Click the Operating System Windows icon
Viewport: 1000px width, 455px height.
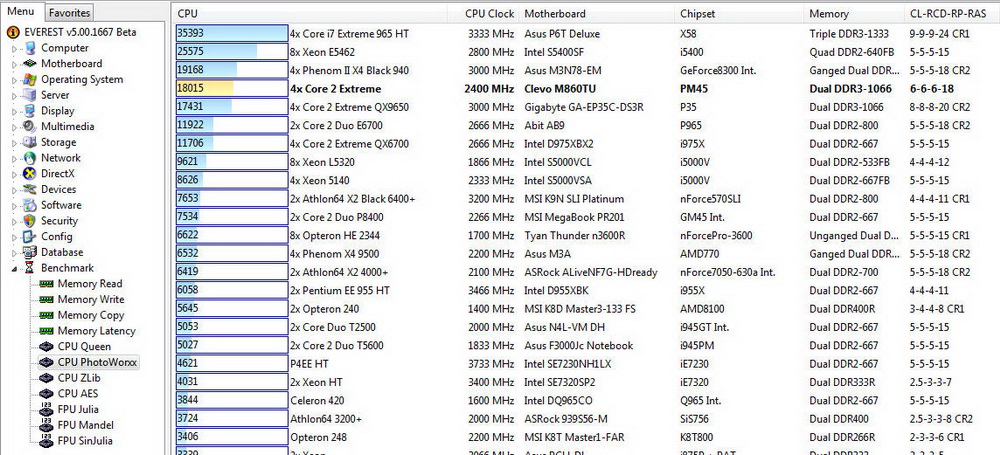(29, 79)
